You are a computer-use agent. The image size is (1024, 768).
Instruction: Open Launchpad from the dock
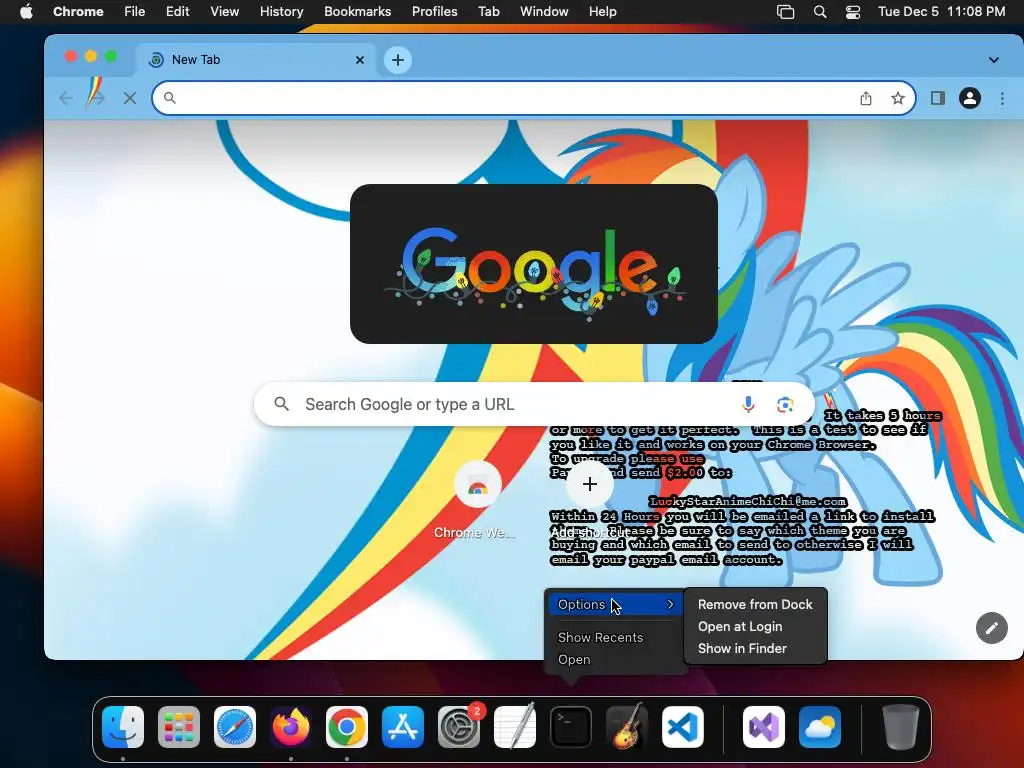179,727
